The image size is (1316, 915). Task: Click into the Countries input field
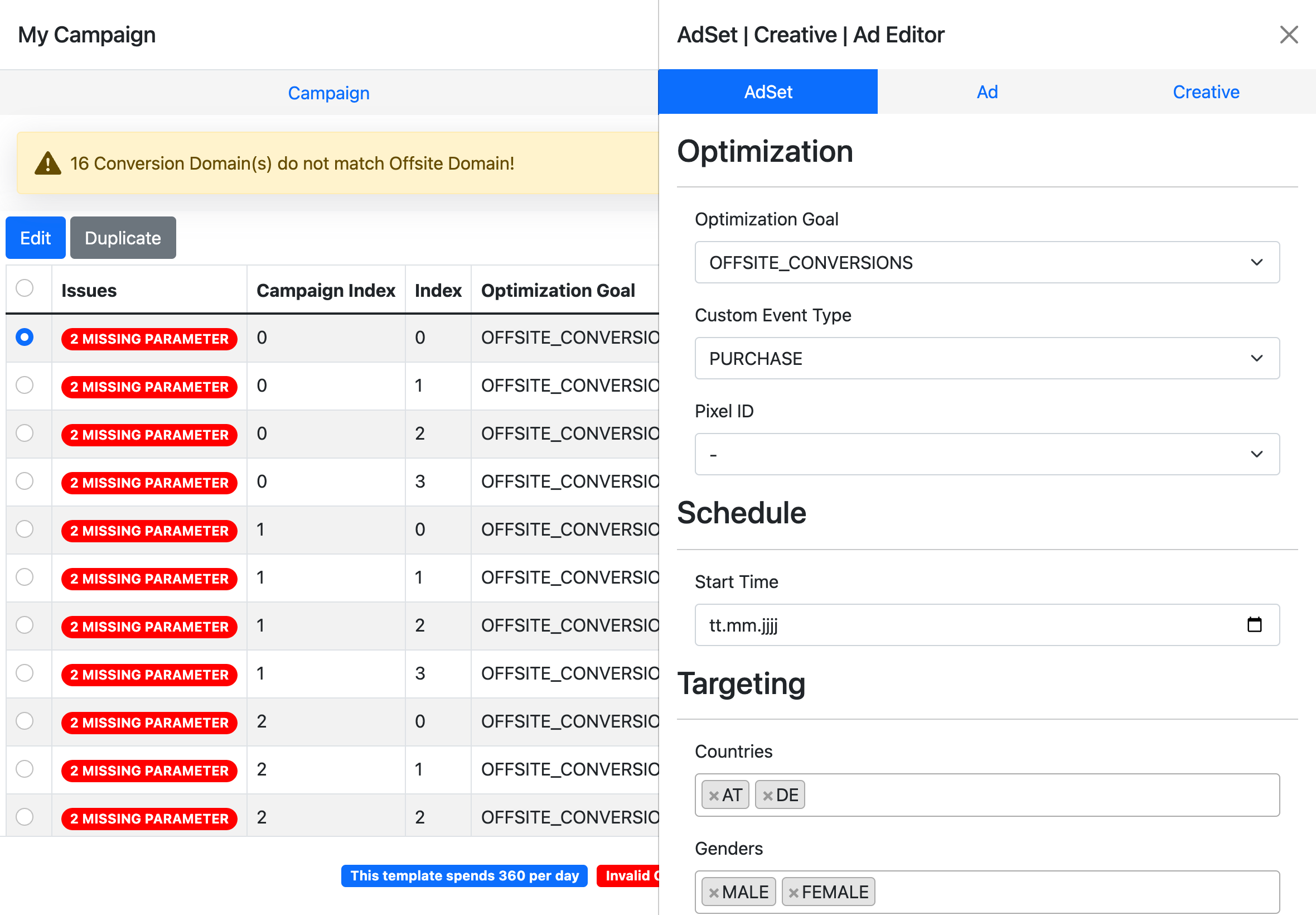pyautogui.click(x=1031, y=796)
